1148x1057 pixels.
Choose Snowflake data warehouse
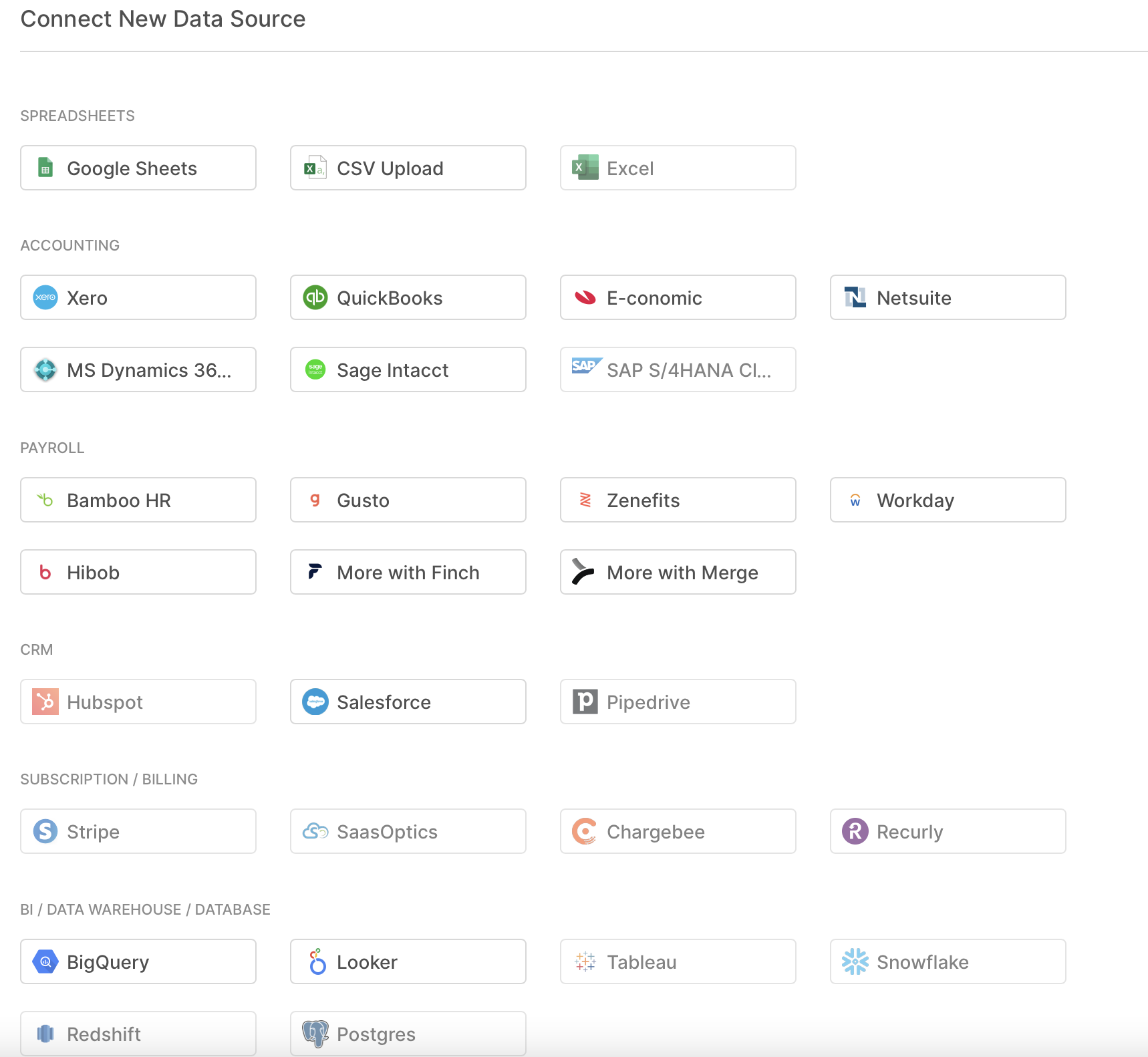tap(948, 961)
